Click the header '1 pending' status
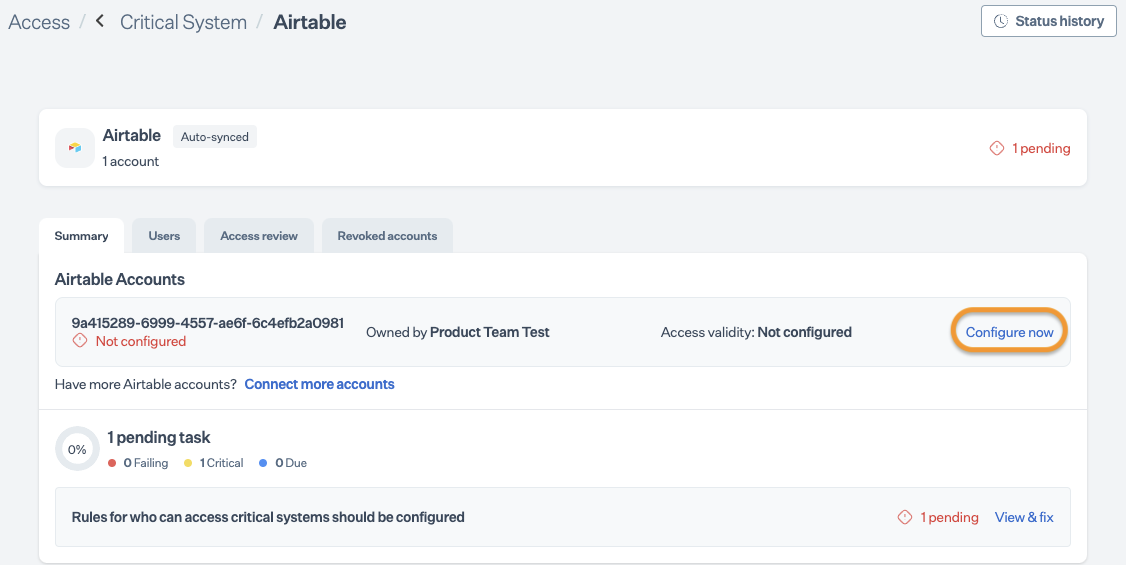Viewport: 1126px width, 565px height. pos(1041,149)
